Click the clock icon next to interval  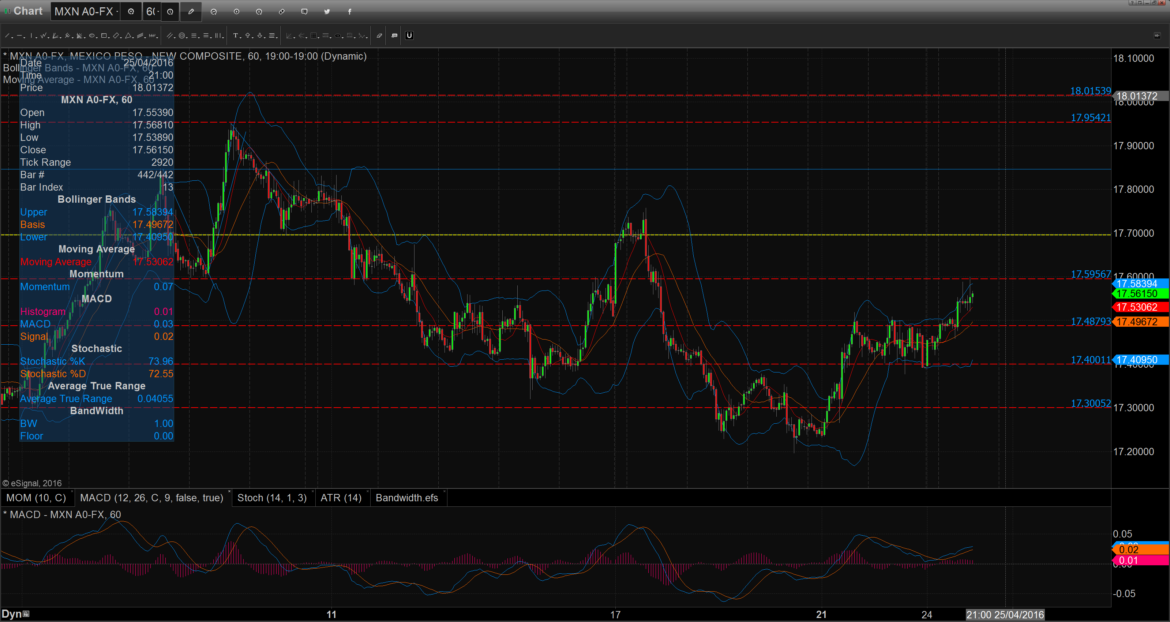click(170, 11)
